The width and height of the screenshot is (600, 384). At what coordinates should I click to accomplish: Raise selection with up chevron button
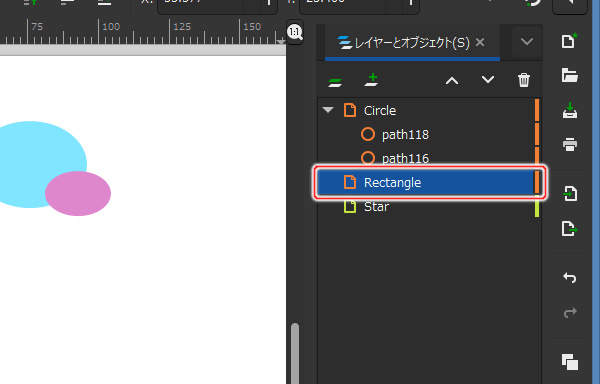click(452, 81)
